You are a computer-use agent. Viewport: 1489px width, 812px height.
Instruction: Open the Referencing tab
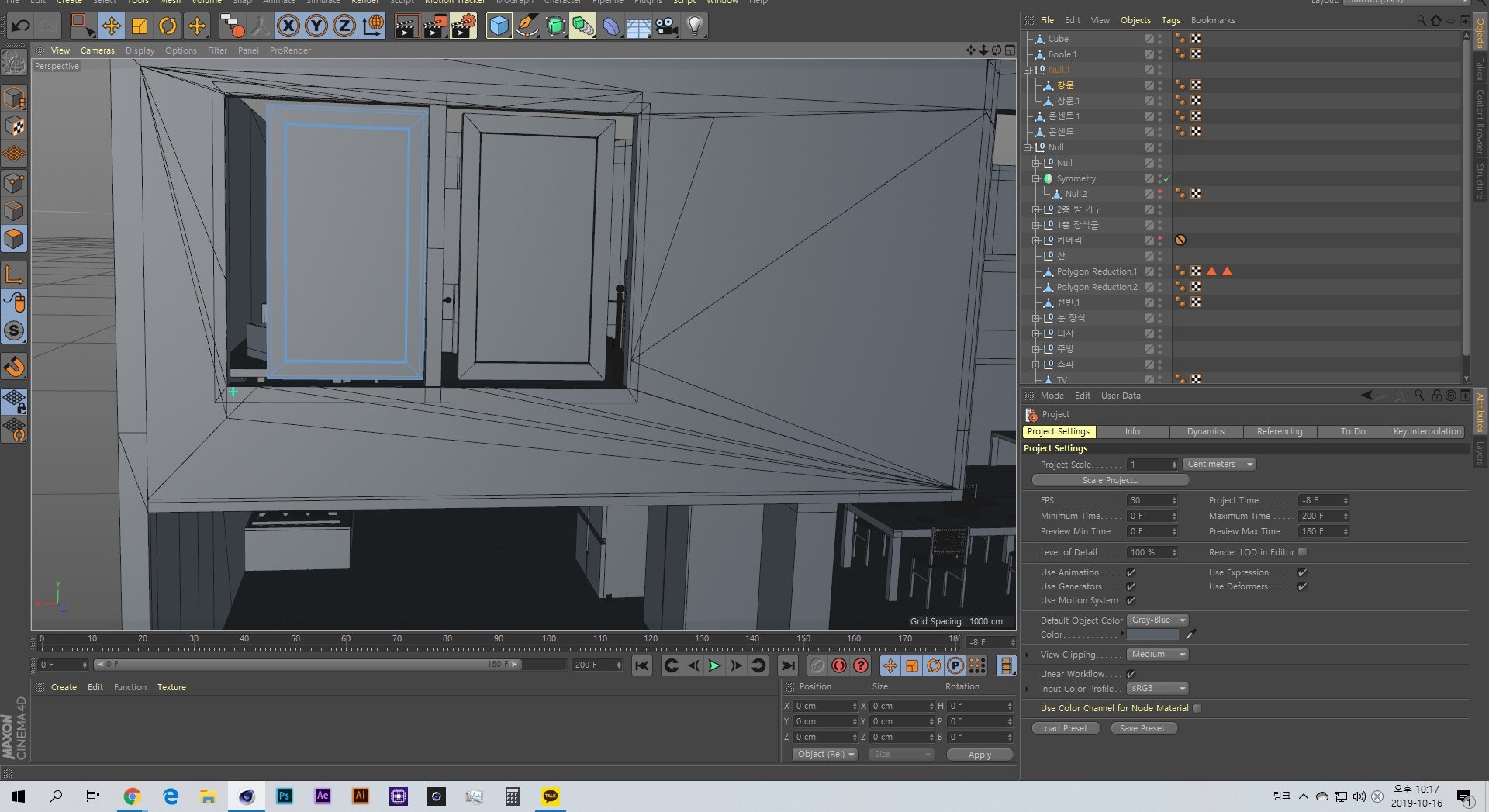pos(1280,432)
